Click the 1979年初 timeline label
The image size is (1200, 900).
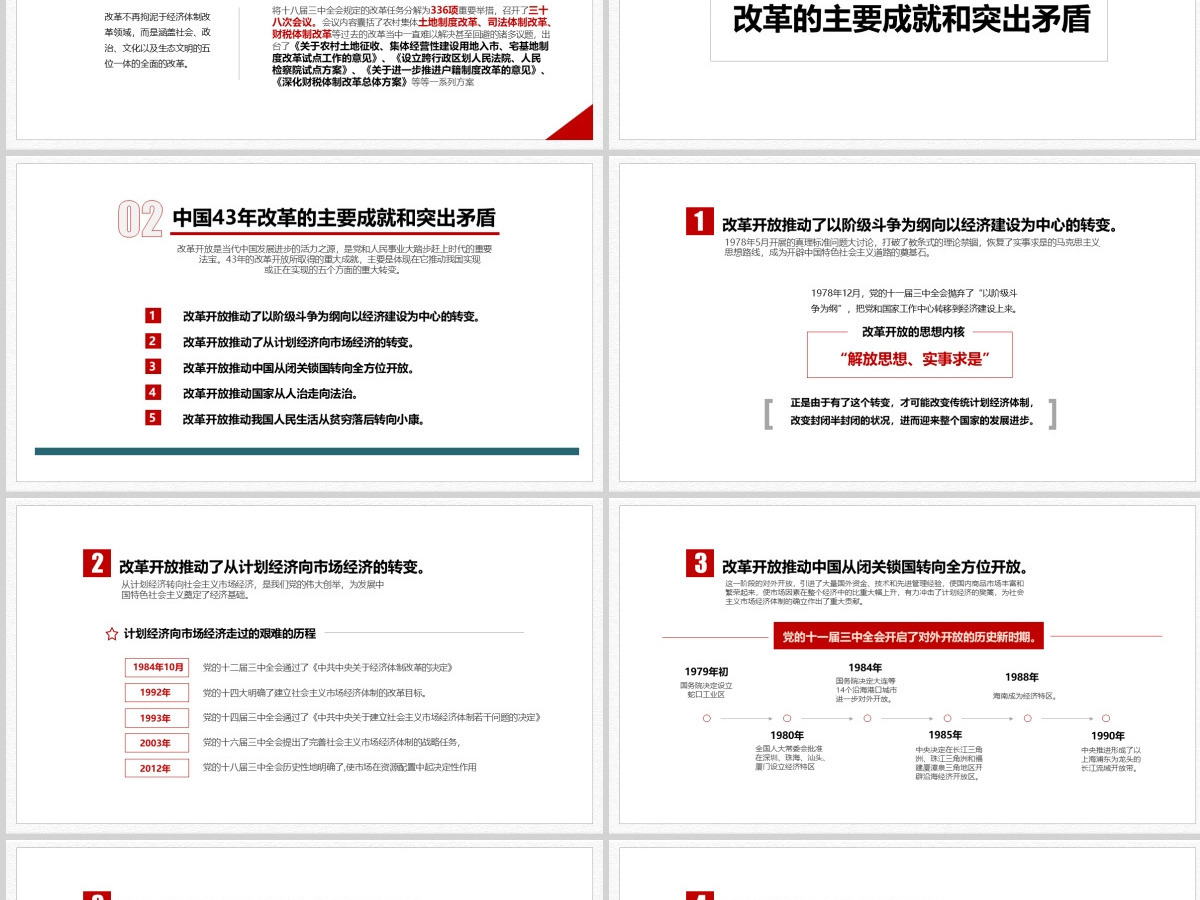(x=707, y=671)
